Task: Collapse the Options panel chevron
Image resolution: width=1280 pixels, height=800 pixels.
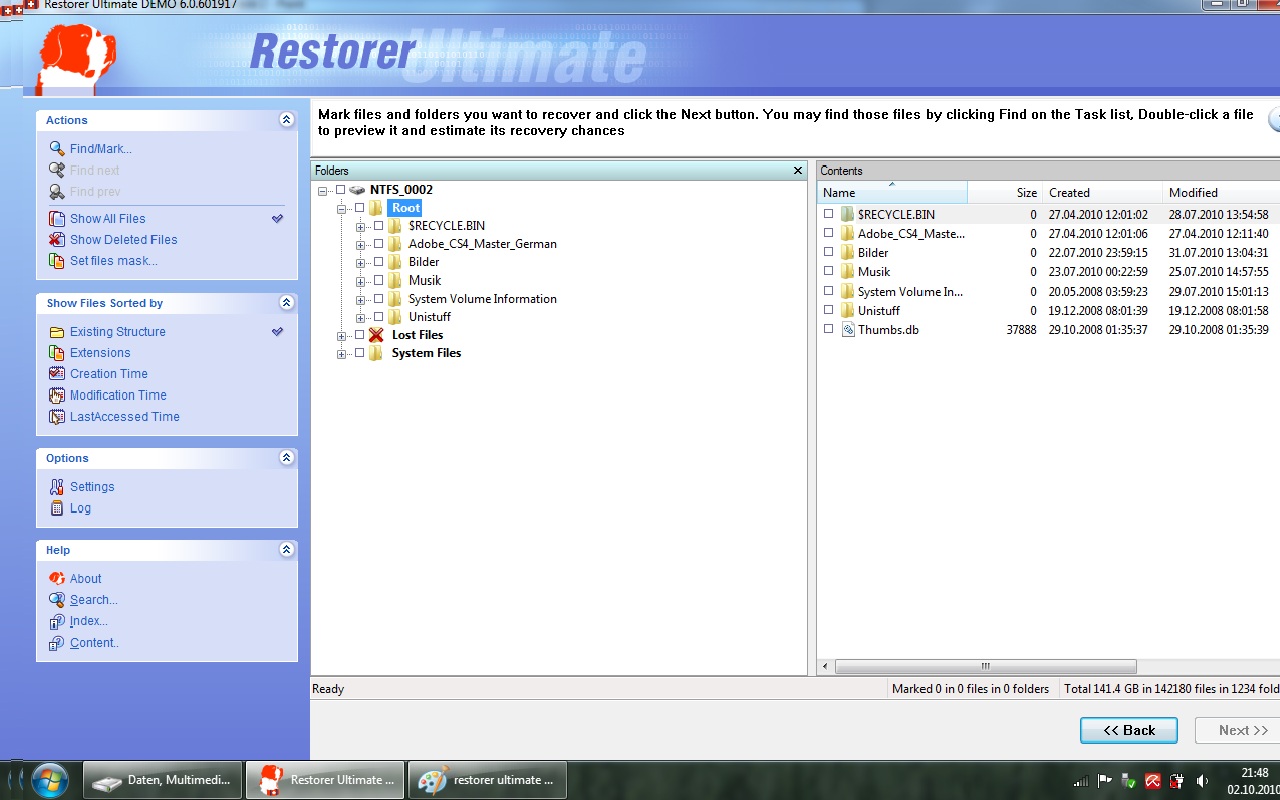Action: pyautogui.click(x=286, y=458)
